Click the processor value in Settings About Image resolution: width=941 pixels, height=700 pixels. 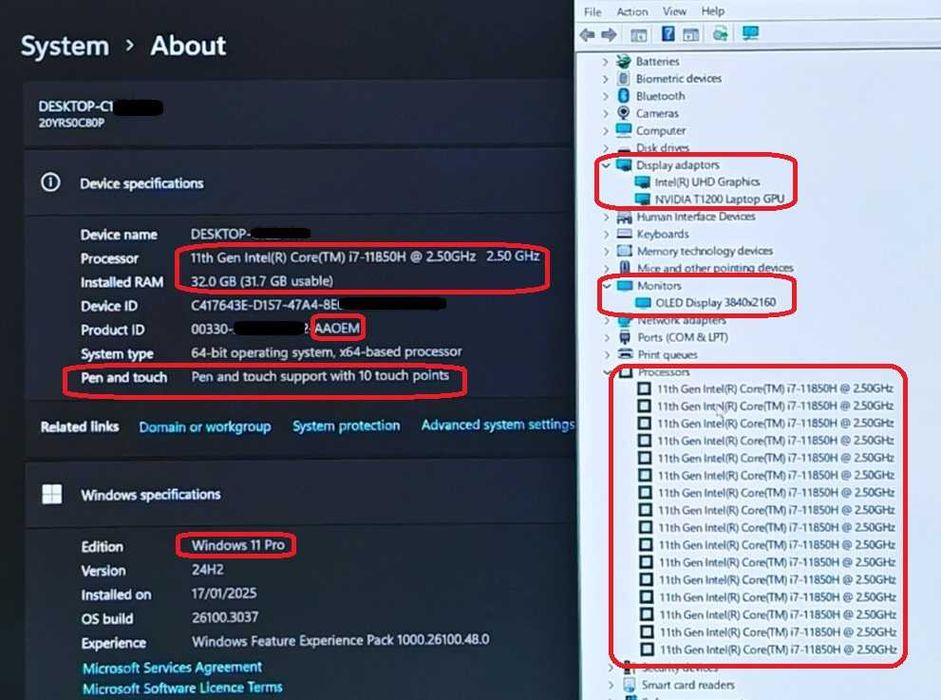[365, 256]
